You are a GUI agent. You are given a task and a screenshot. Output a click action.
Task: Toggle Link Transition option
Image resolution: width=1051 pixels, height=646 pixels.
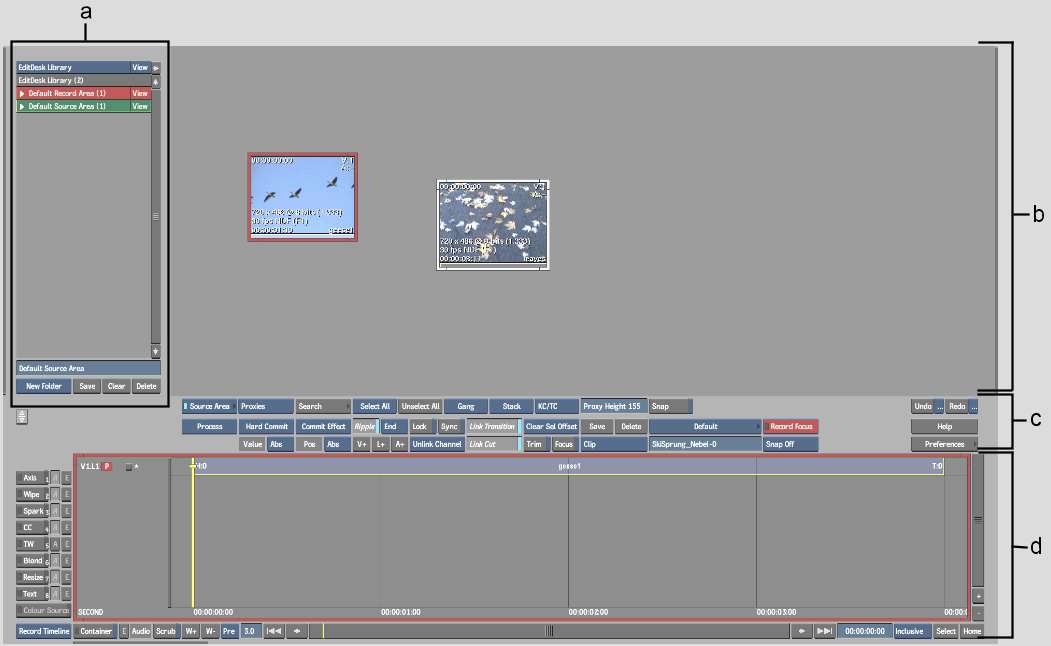click(x=493, y=426)
